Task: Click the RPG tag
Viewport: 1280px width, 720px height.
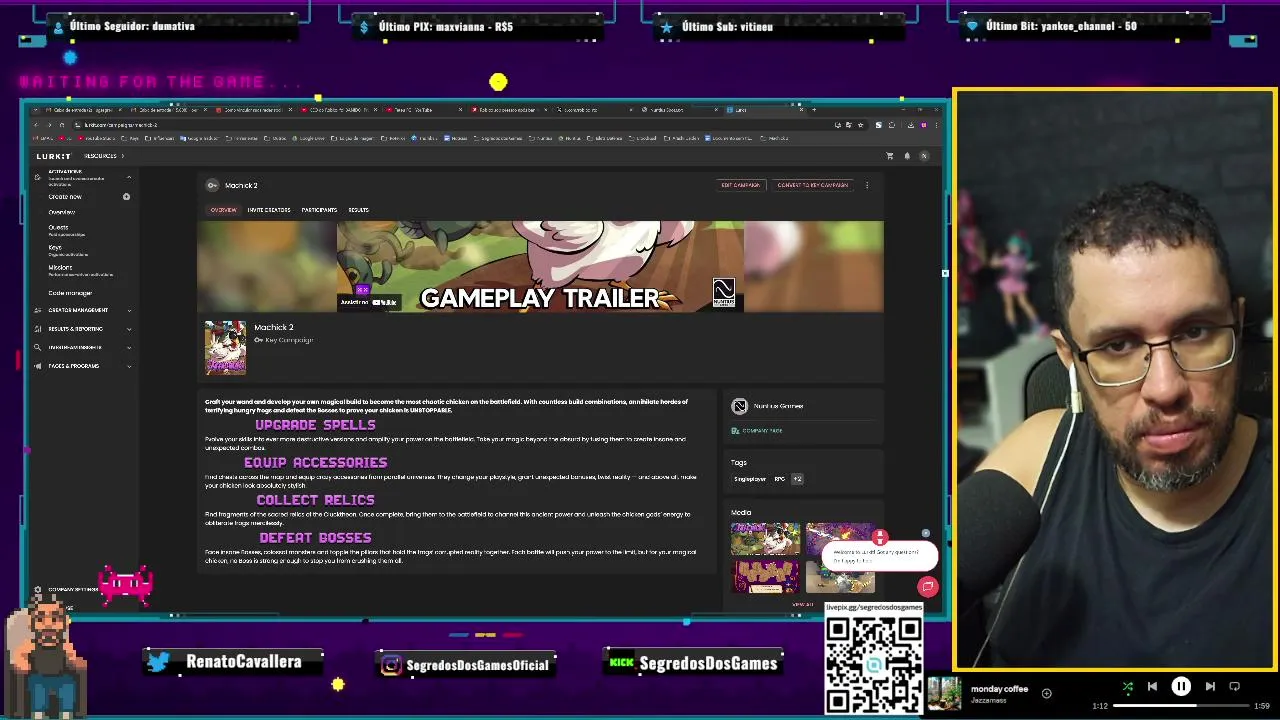Action: [x=779, y=479]
